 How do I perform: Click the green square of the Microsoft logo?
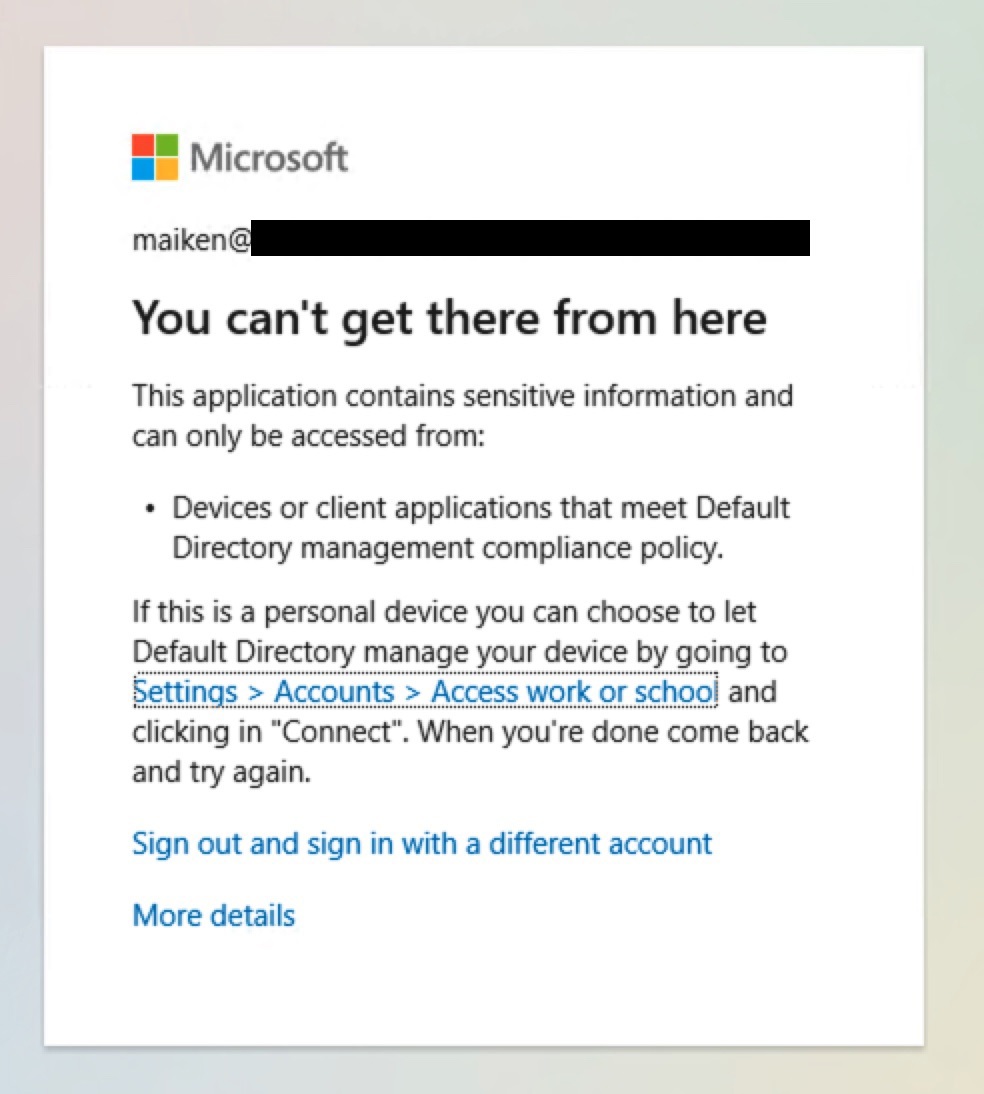[x=167, y=145]
